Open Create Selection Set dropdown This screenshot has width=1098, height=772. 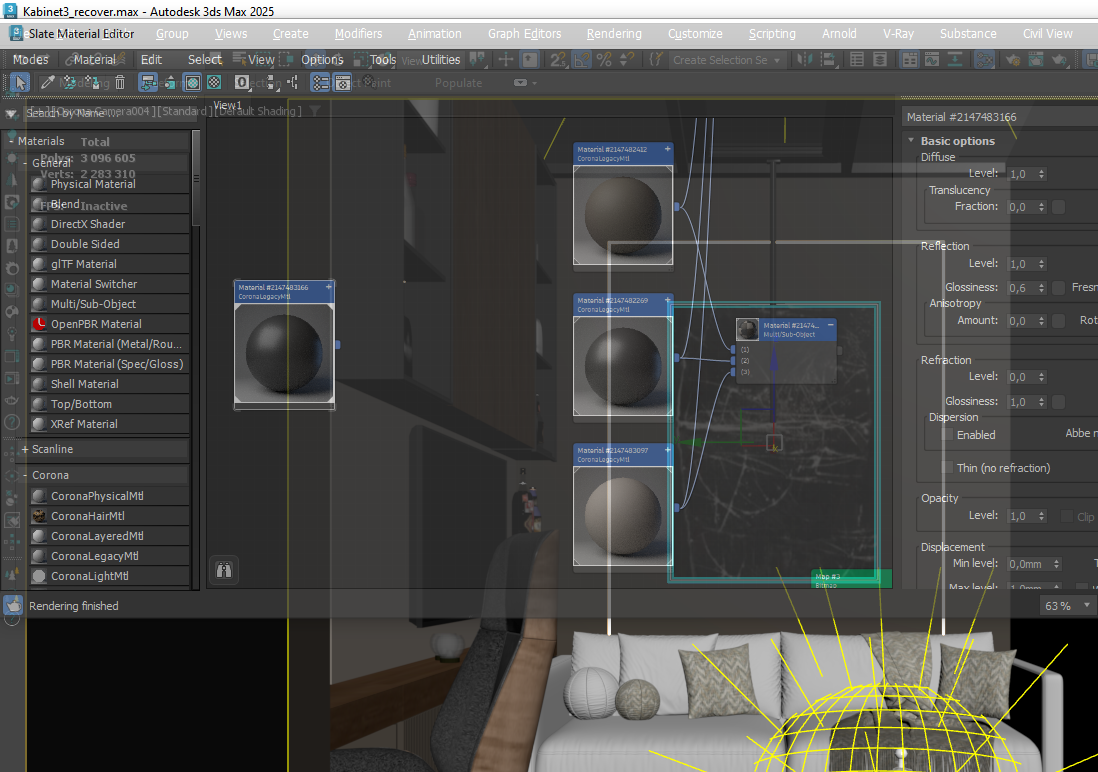point(777,60)
